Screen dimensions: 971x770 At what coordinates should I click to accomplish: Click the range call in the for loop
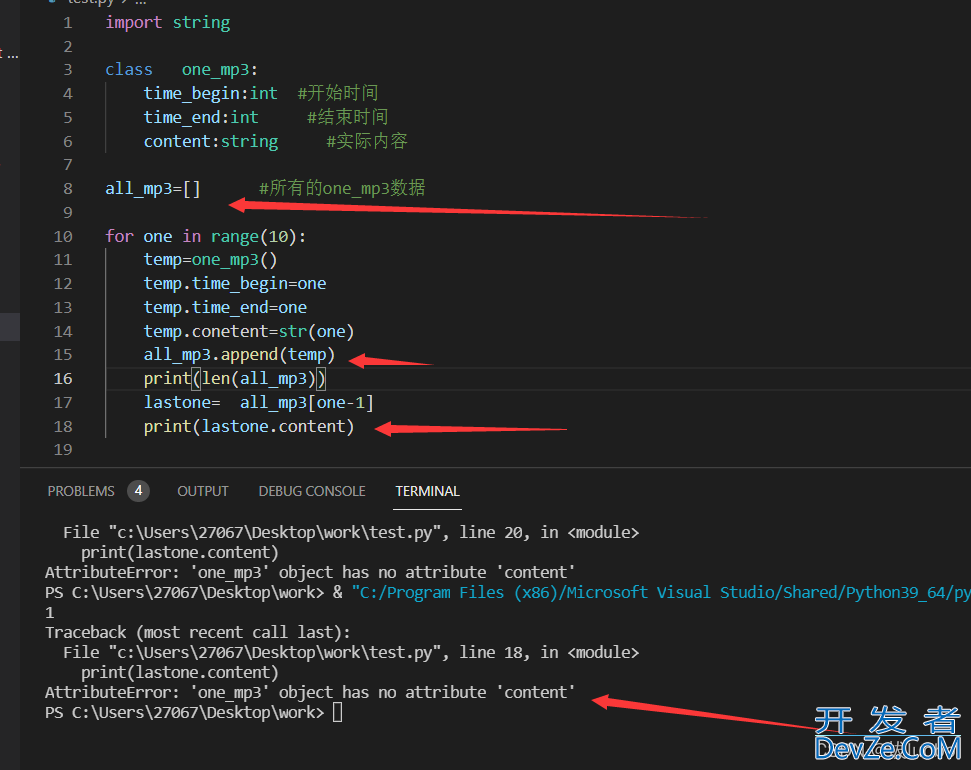(234, 236)
